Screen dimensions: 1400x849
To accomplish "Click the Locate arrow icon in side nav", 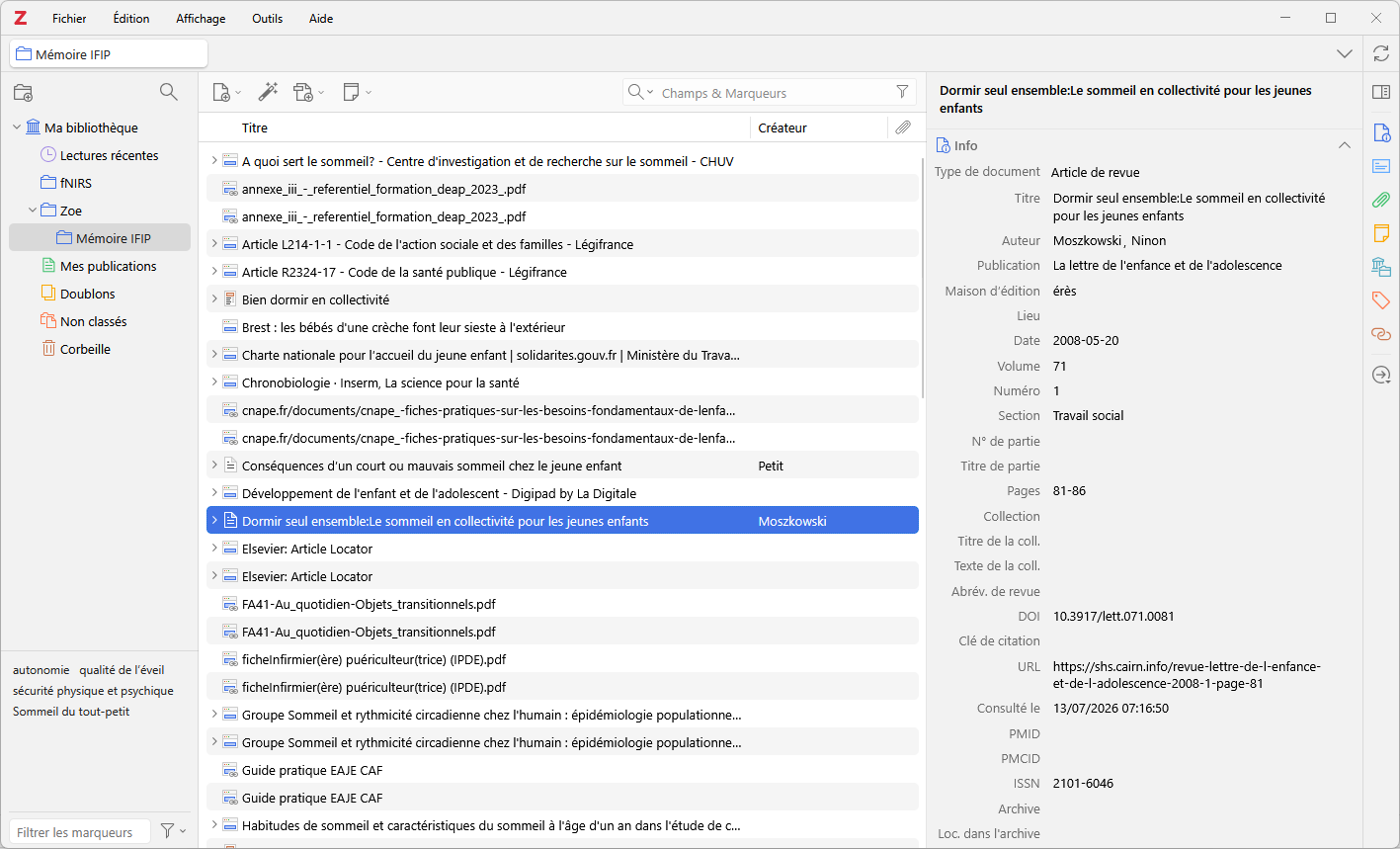I will tap(1381, 375).
